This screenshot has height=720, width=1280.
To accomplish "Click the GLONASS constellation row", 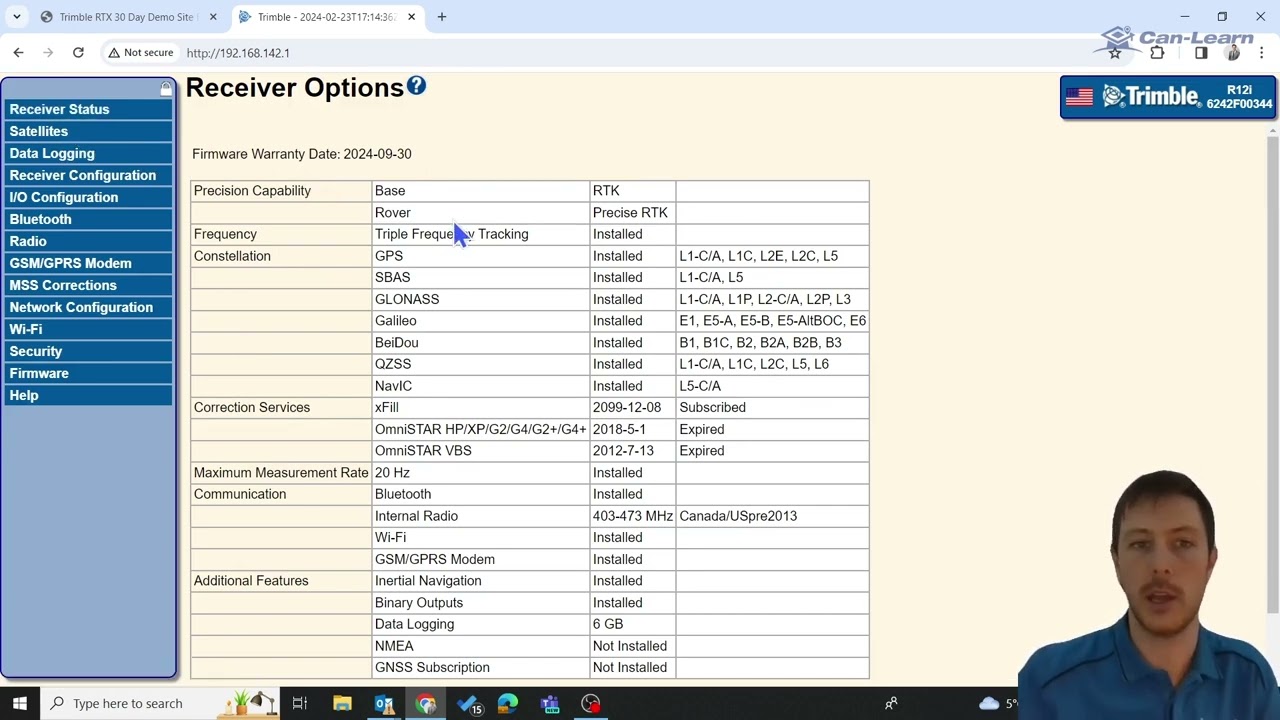I will (x=530, y=299).
